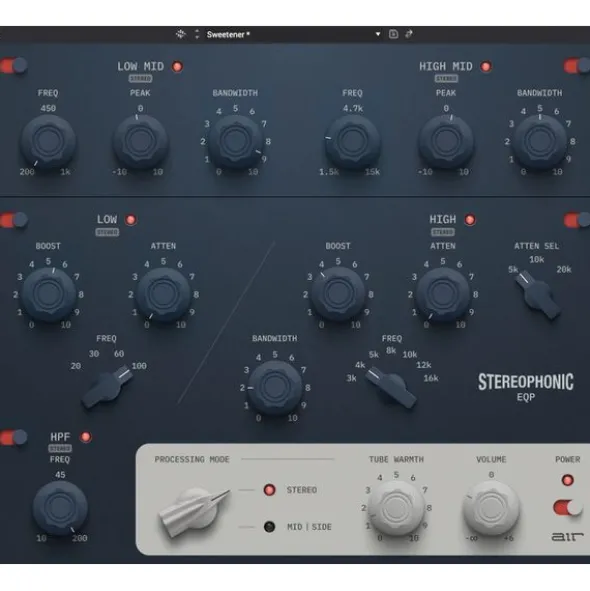The height and width of the screenshot is (591, 590).
Task: Click the High ATTEN knob
Action: click(x=443, y=294)
